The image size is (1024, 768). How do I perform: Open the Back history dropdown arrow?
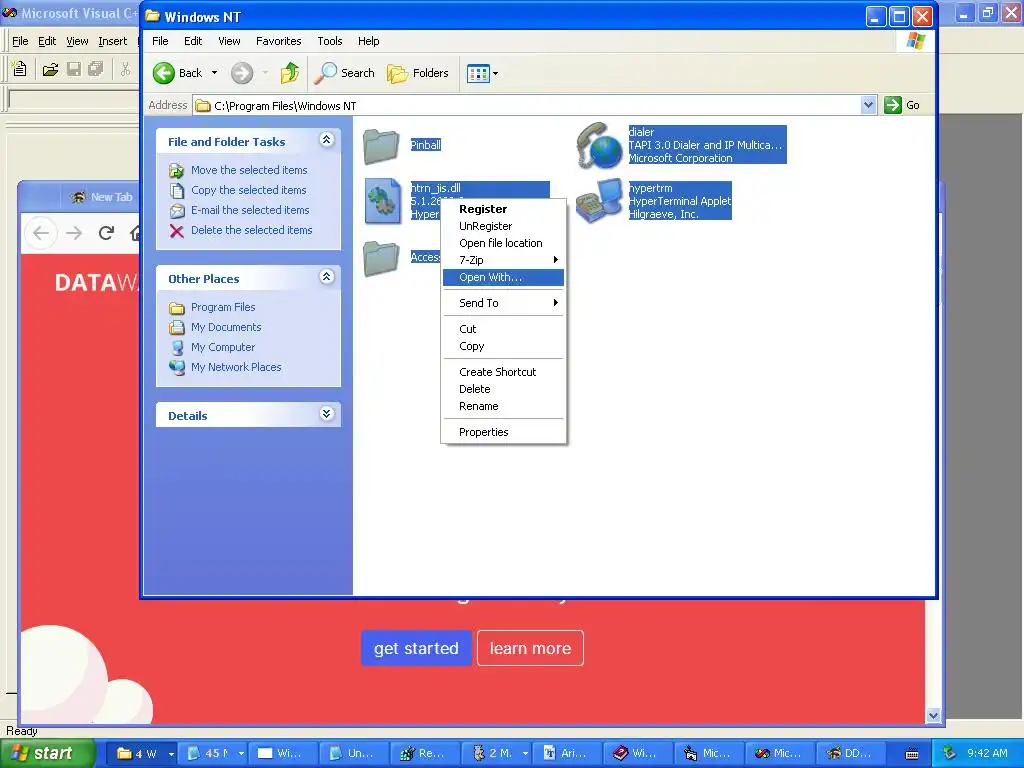tap(214, 73)
